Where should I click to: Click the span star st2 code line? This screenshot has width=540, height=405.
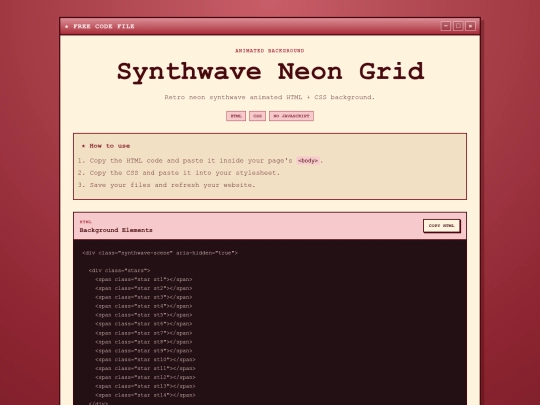click(x=144, y=288)
